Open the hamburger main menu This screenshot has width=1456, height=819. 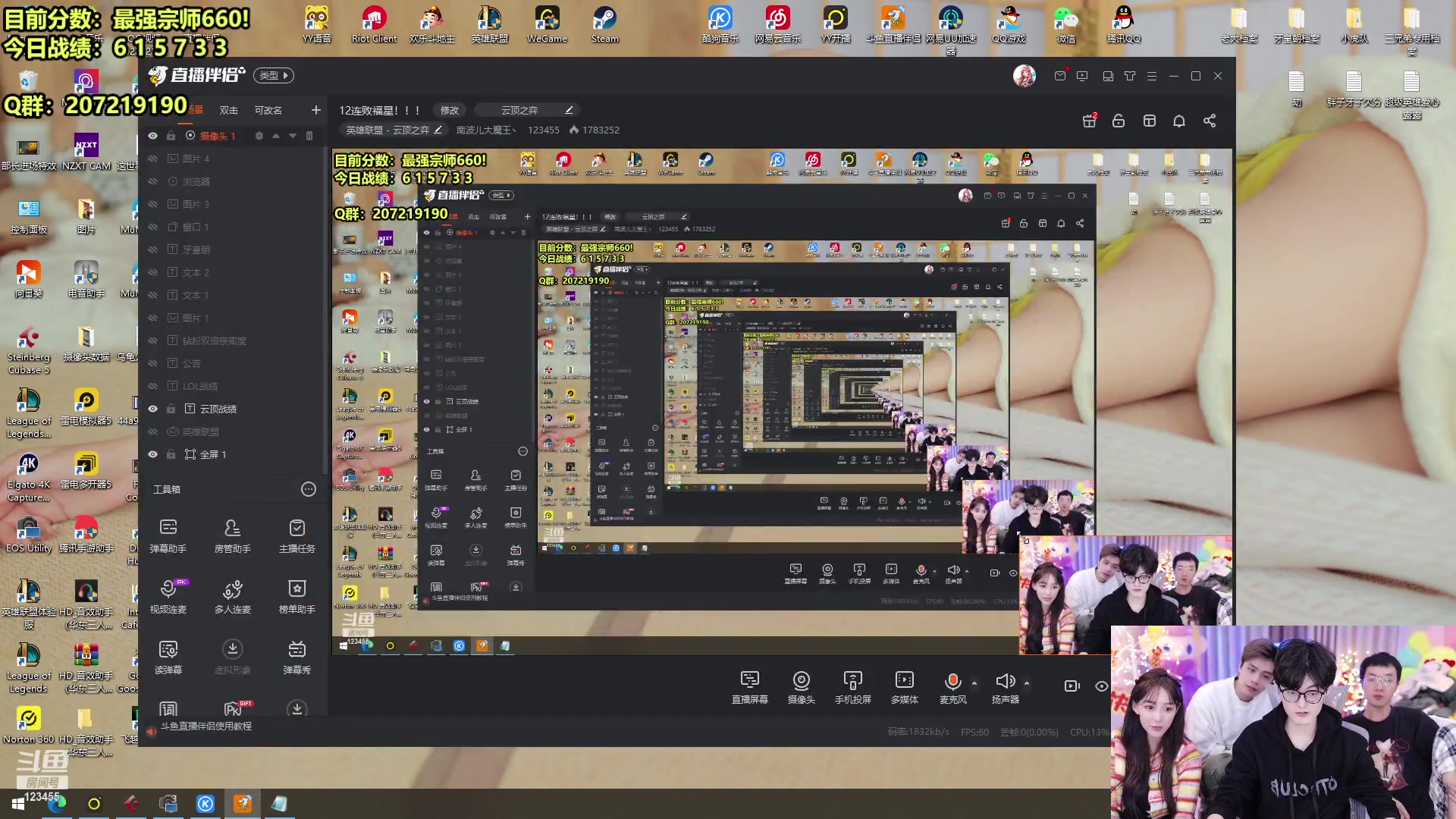point(1152,76)
